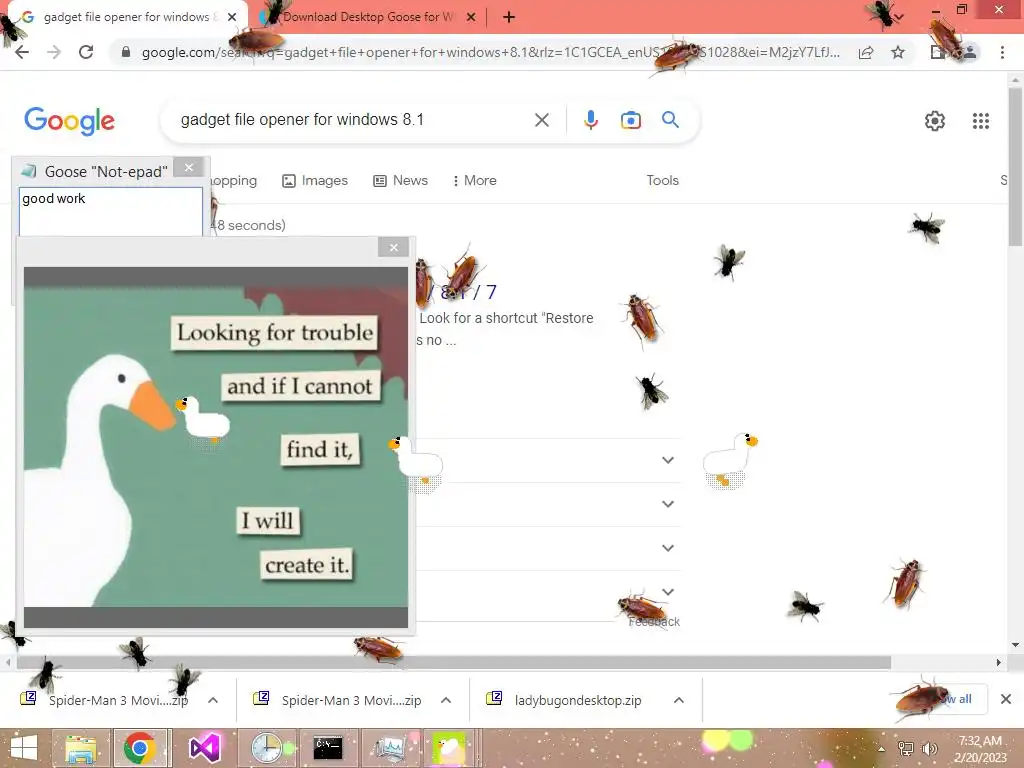Click the forward navigation arrow

point(54,52)
